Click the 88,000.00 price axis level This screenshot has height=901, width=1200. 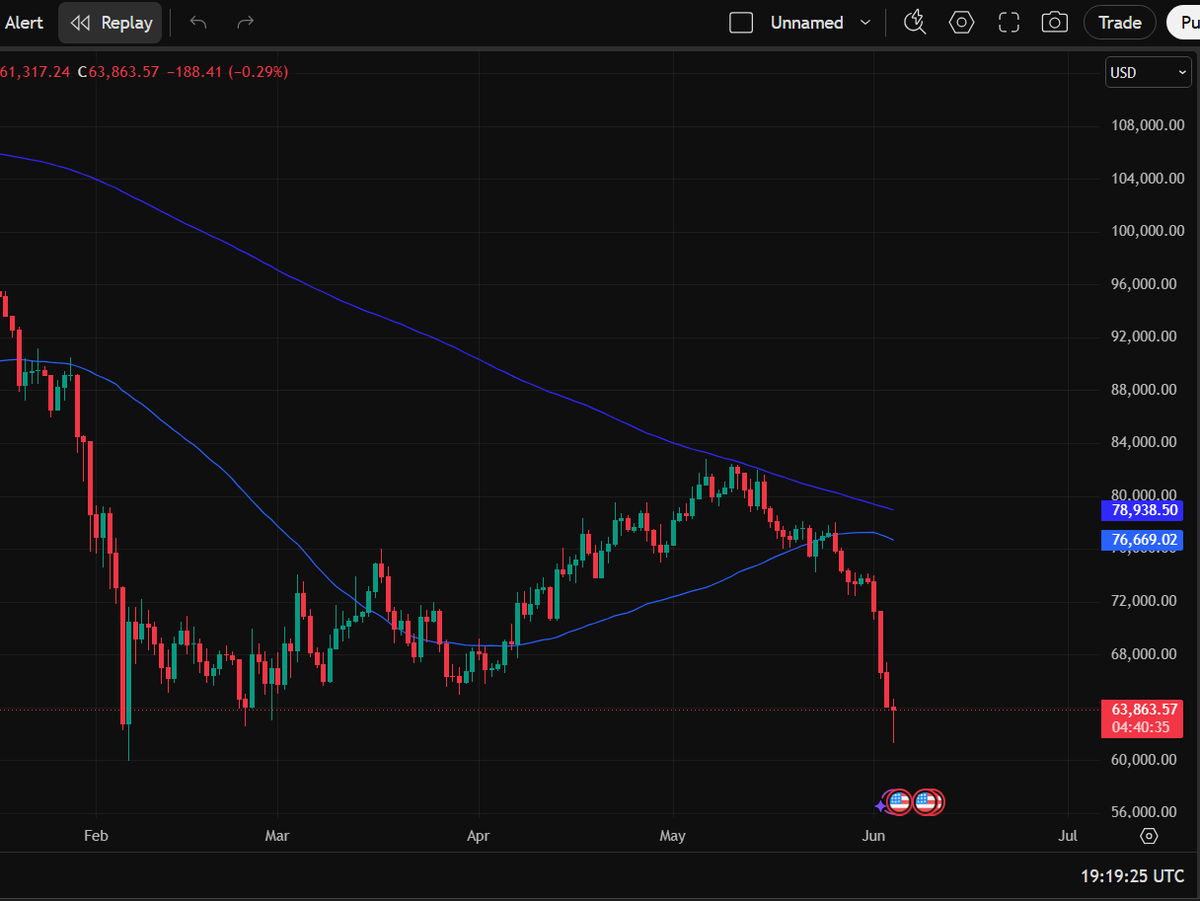(1144, 390)
